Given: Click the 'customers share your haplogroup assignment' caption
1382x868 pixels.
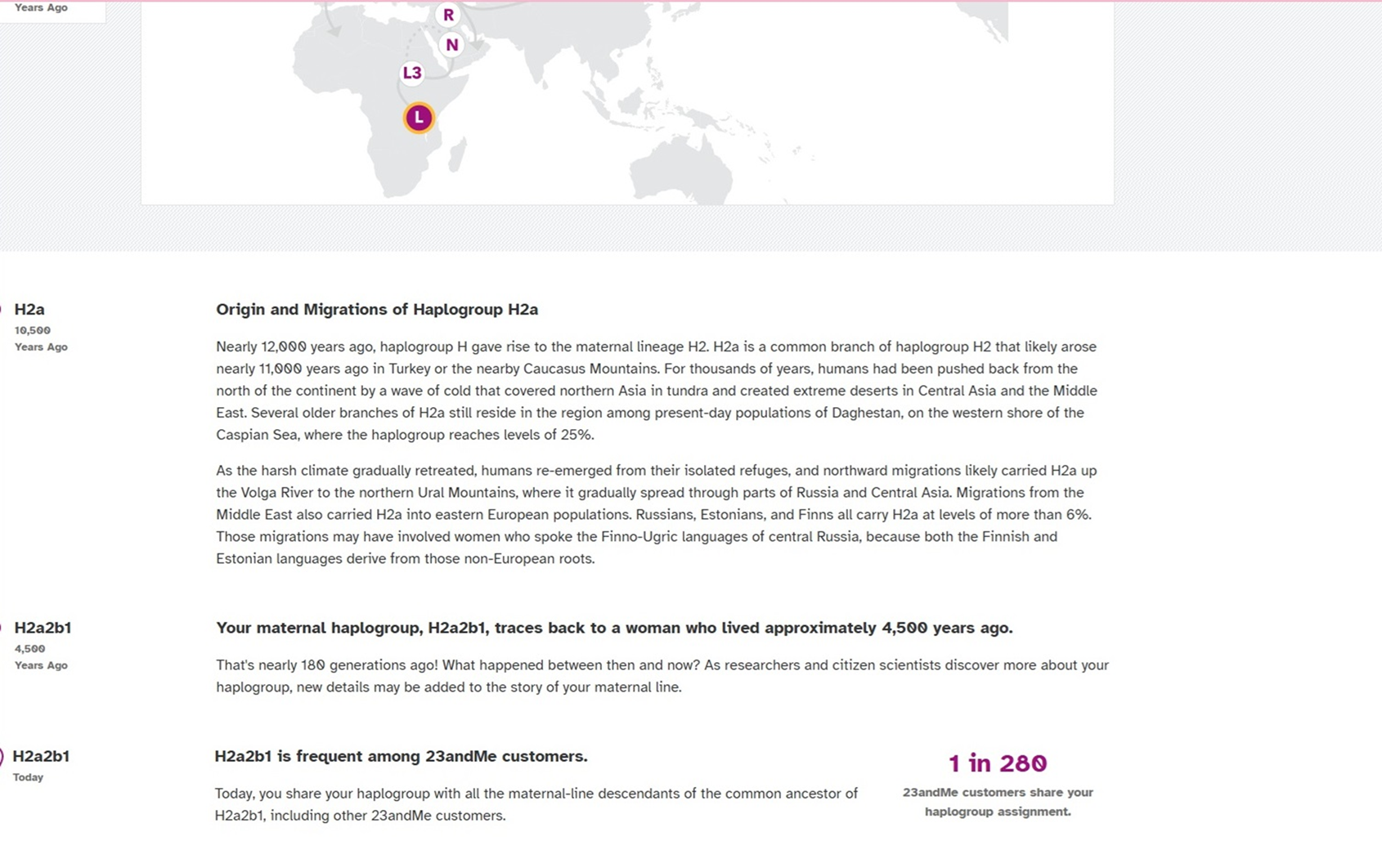Looking at the screenshot, I should click(998, 802).
